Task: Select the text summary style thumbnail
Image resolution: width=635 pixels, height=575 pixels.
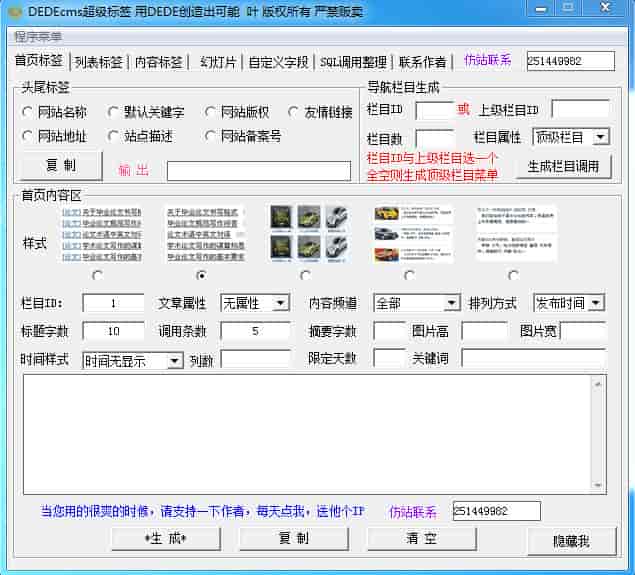Action: 515,233
